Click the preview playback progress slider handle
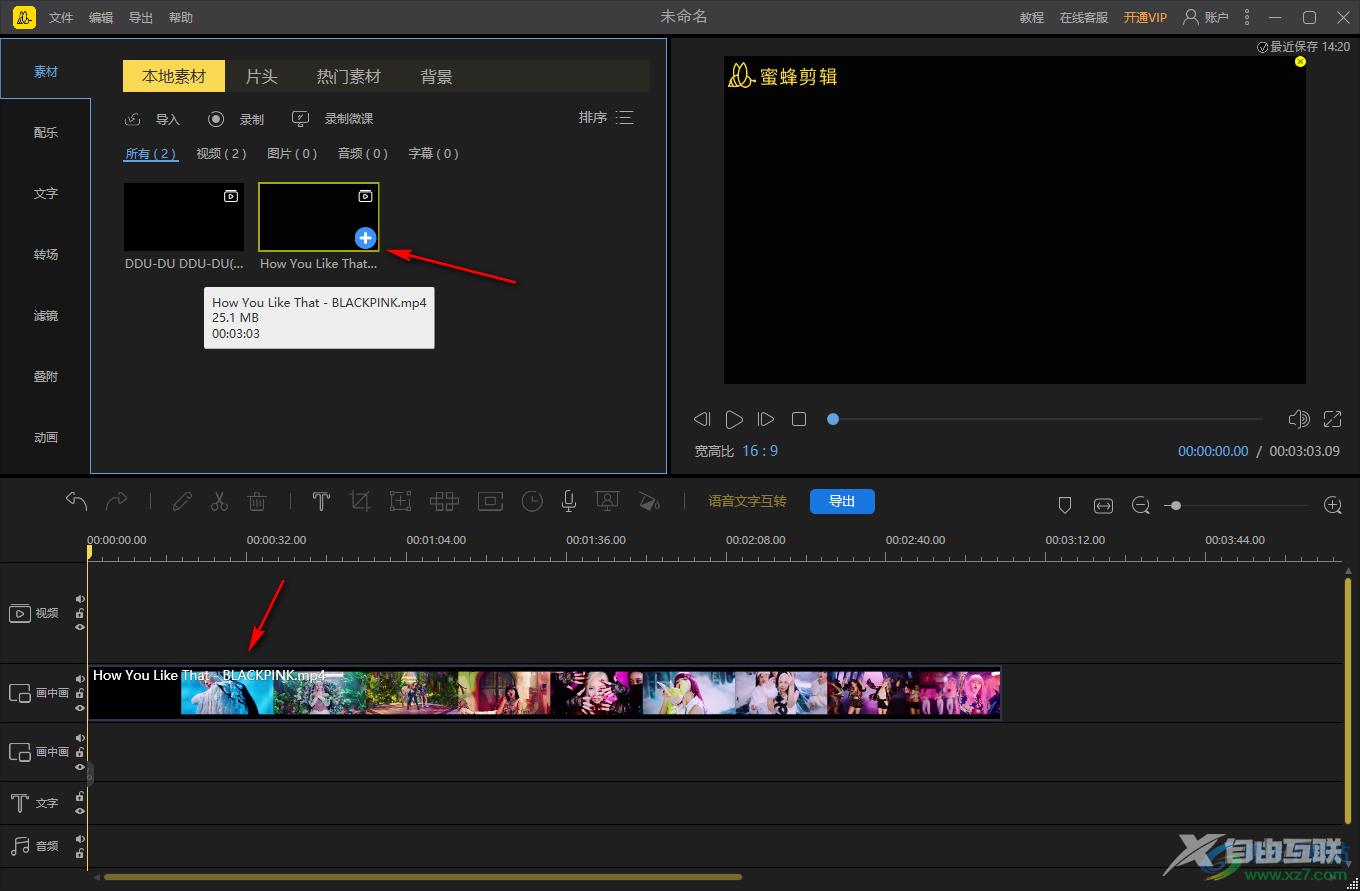The height and width of the screenshot is (891, 1360). [x=833, y=419]
